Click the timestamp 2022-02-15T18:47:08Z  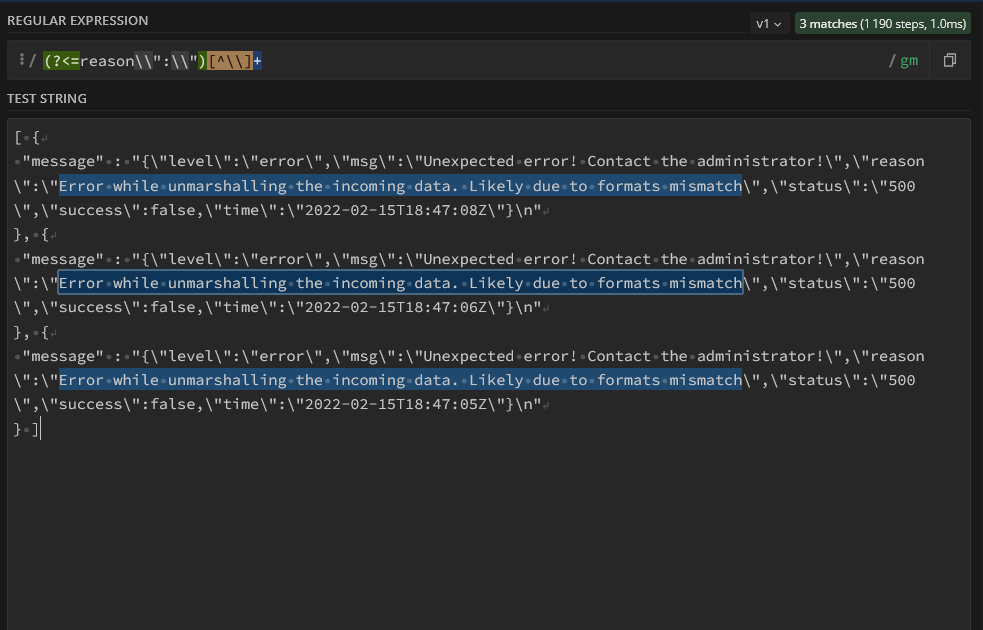tap(396, 210)
